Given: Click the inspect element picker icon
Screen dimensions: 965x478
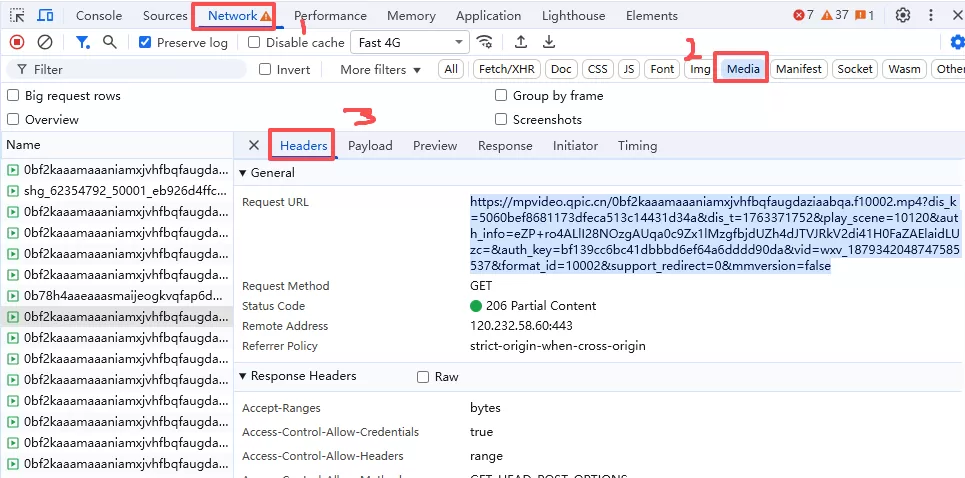Looking at the screenshot, I should pos(17,15).
